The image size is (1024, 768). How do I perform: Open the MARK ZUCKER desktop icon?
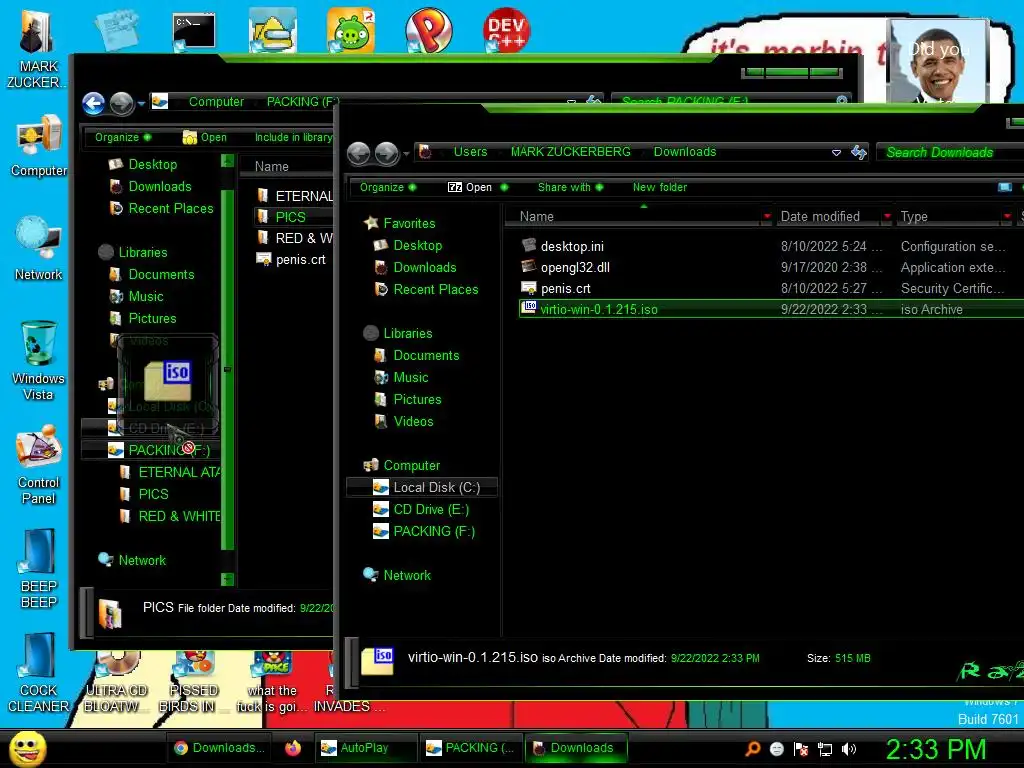tap(37, 49)
